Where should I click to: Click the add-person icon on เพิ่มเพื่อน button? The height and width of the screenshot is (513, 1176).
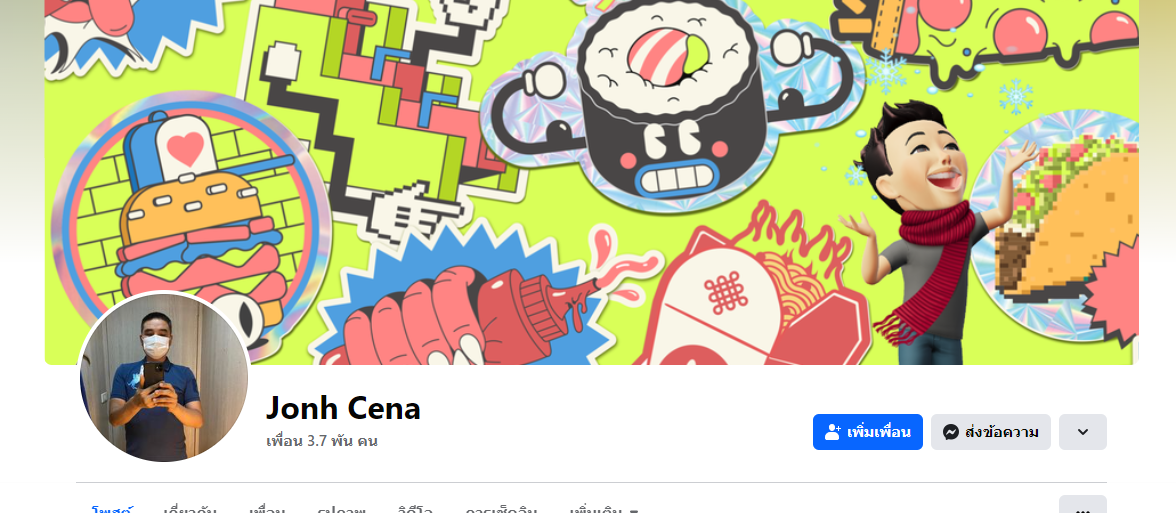coord(832,432)
